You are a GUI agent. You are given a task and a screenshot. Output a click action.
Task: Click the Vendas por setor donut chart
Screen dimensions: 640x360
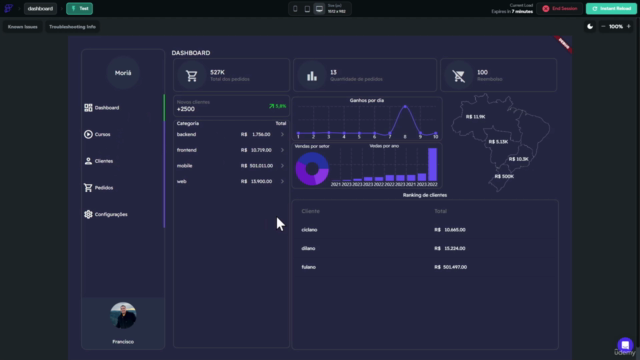point(312,169)
